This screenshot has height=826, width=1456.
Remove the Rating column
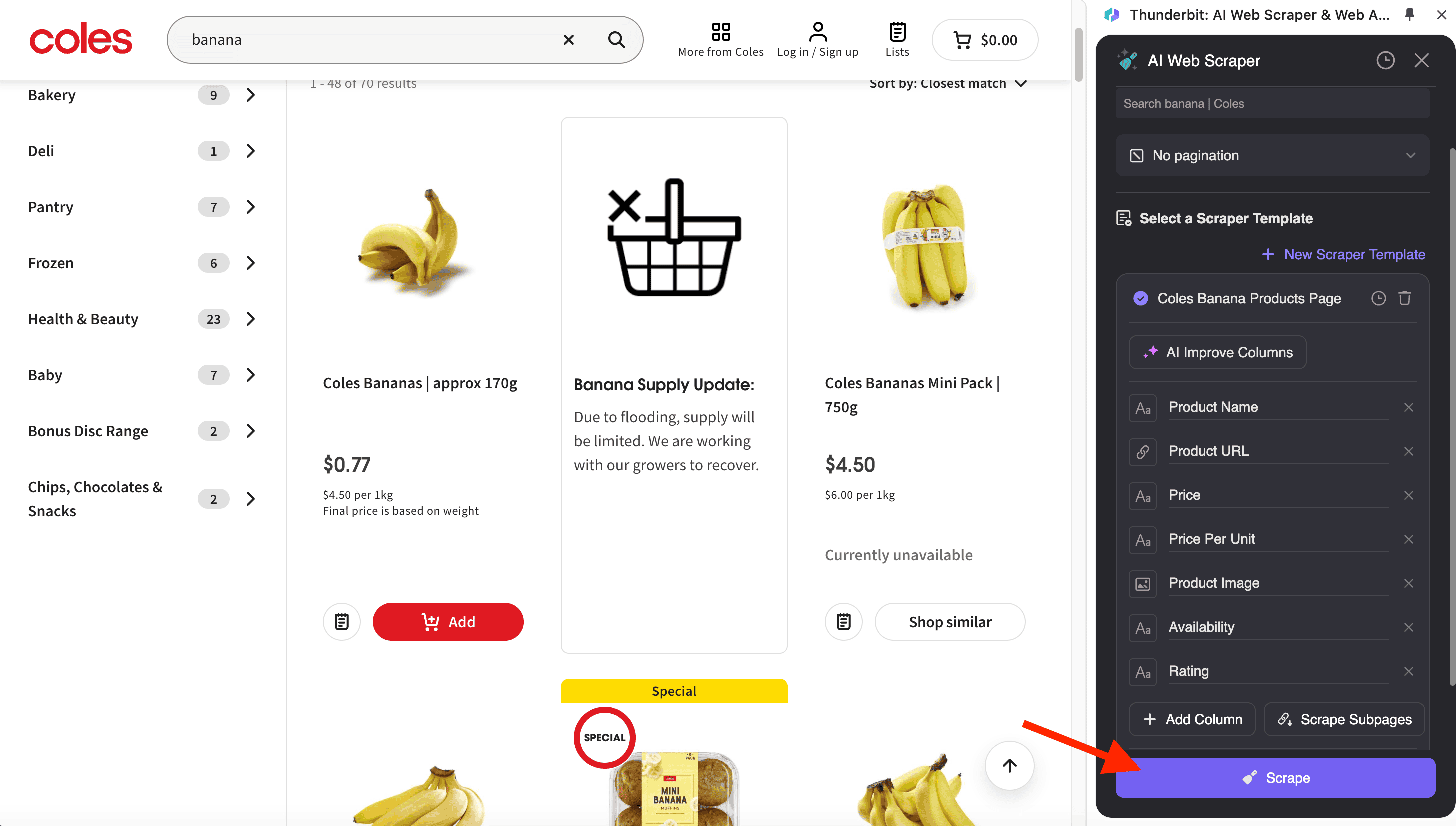1408,671
